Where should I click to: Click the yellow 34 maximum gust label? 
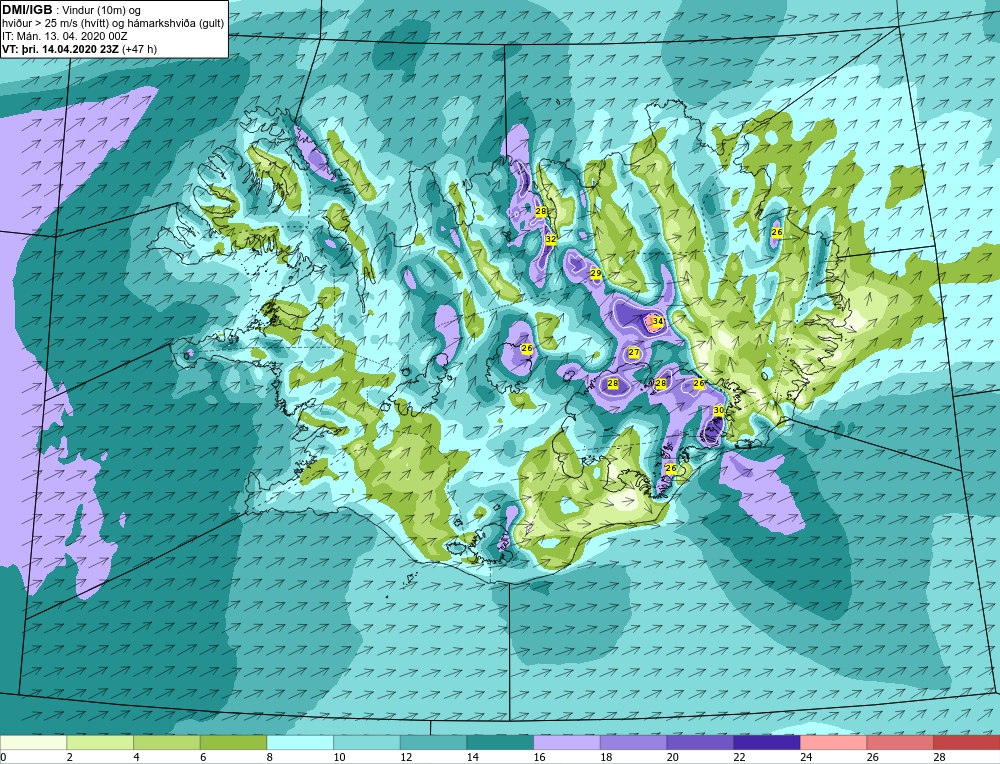pyautogui.click(x=658, y=321)
